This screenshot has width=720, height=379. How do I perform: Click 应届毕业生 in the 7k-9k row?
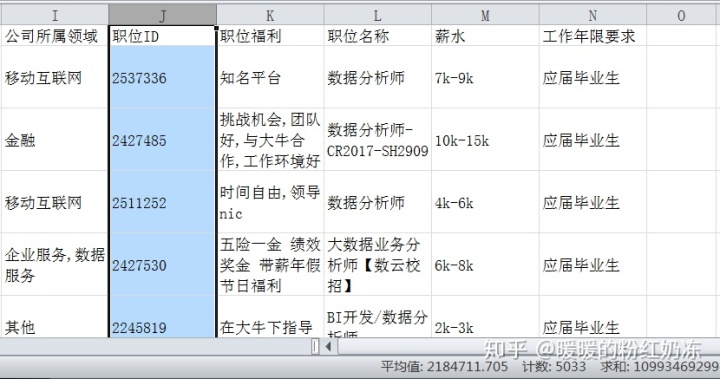pos(593,77)
